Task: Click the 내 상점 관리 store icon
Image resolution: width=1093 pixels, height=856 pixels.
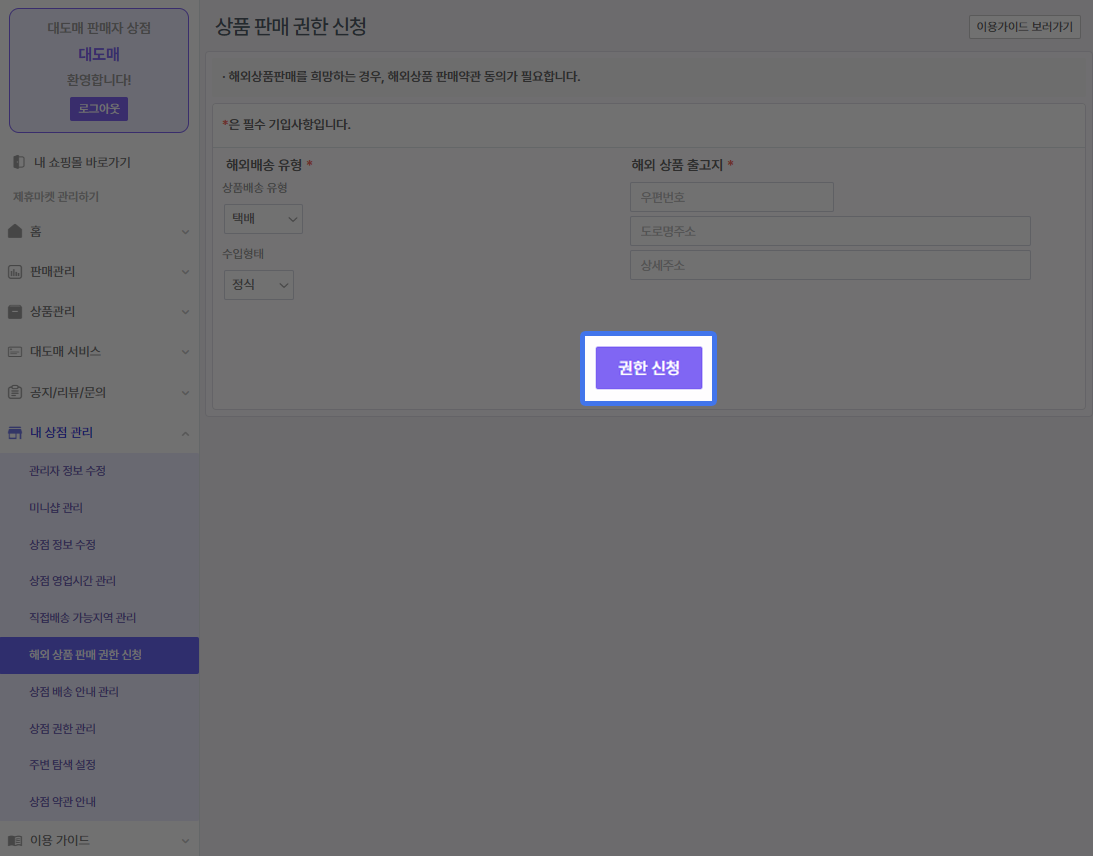Action: point(15,433)
